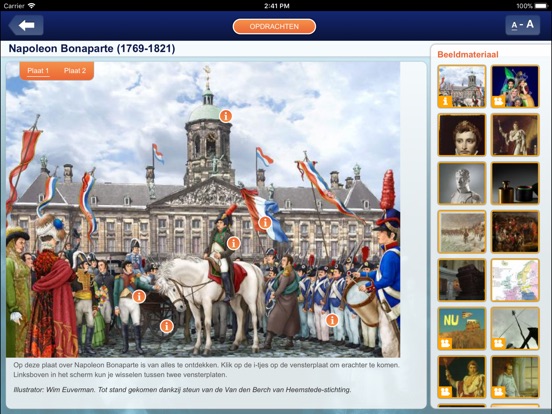Click the Illustrator: Wim Euverman credit line
This screenshot has width=552, height=414.
[182, 390]
